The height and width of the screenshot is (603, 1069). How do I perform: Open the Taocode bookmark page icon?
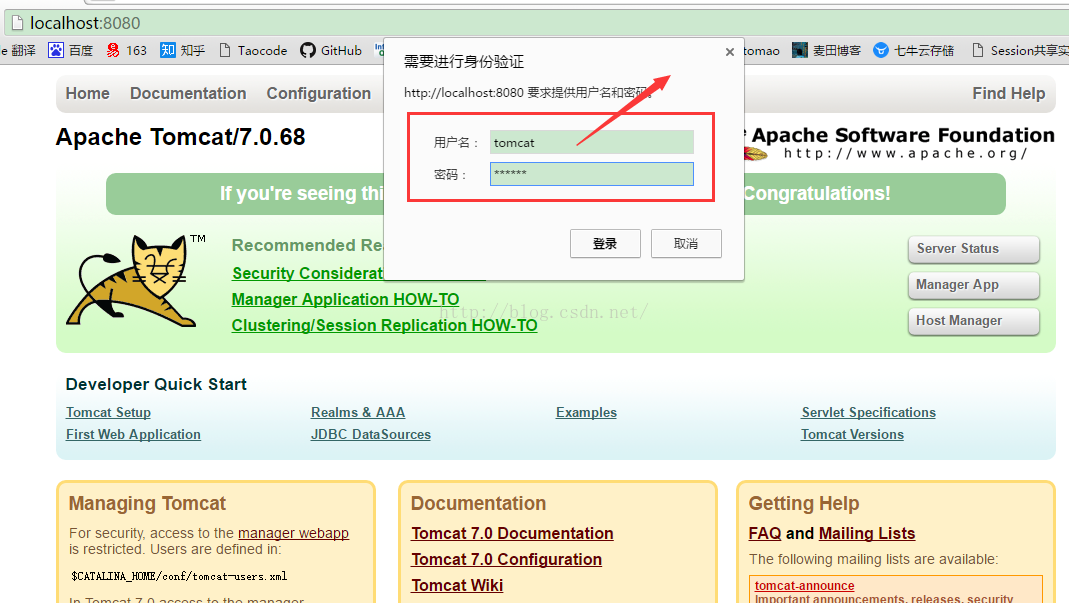224,50
